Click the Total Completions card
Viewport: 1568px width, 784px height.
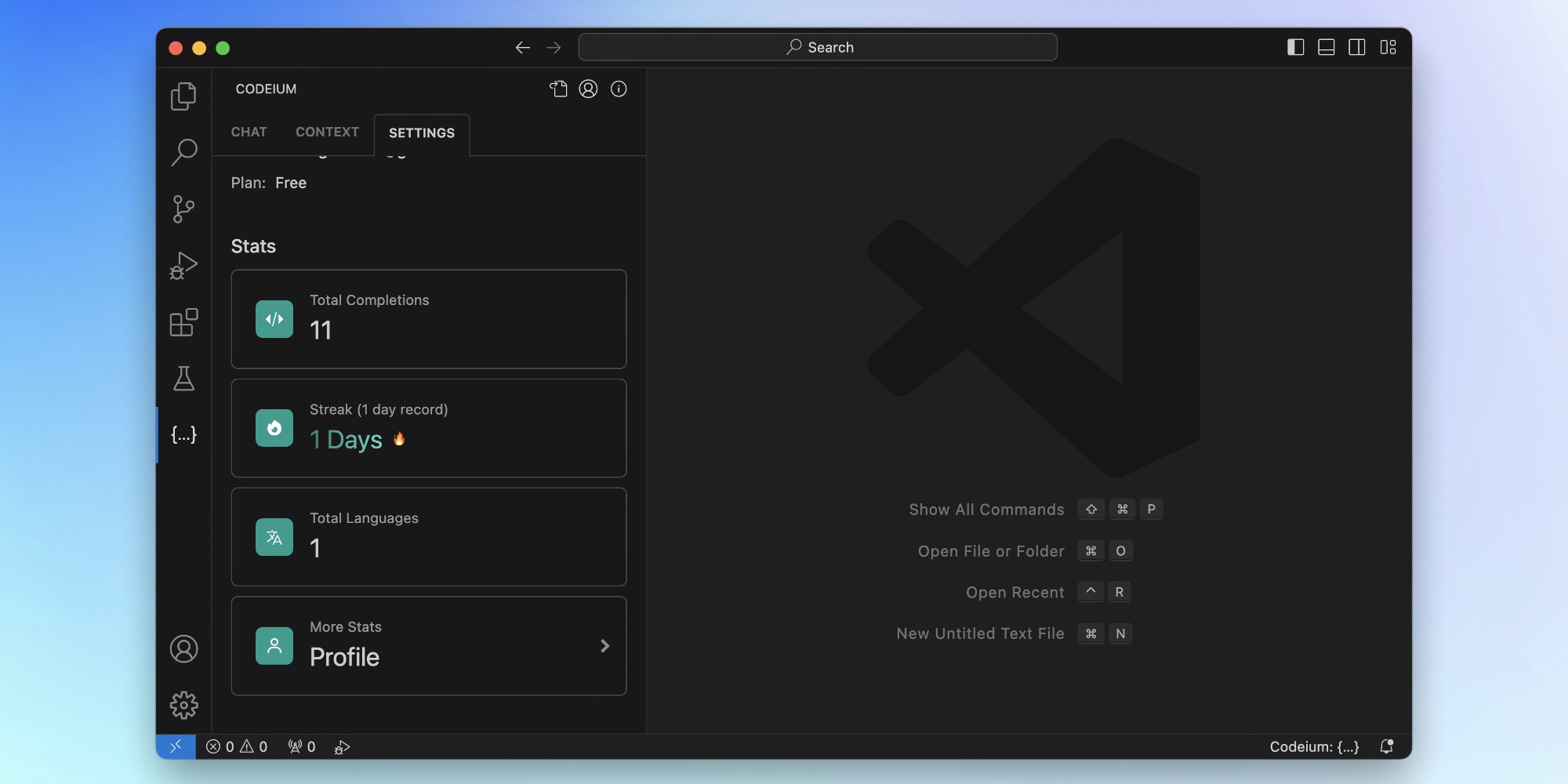click(x=429, y=319)
